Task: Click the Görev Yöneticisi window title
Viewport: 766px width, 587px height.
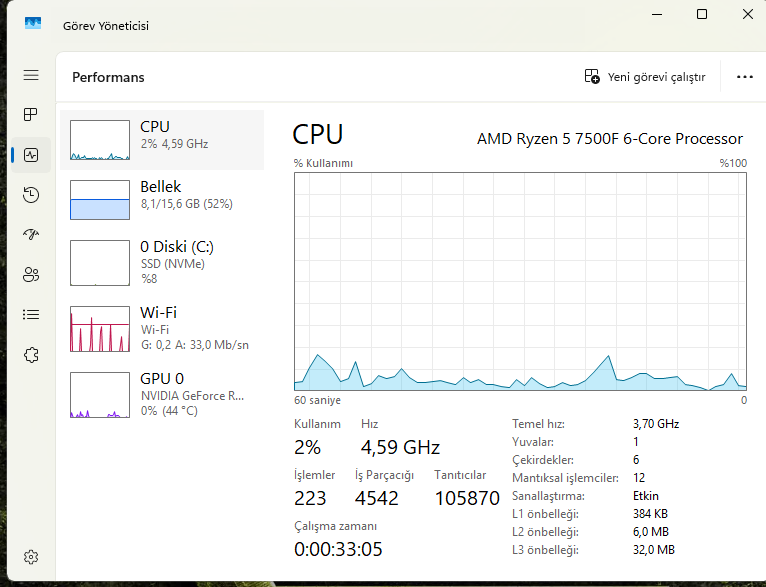Action: click(x=106, y=26)
